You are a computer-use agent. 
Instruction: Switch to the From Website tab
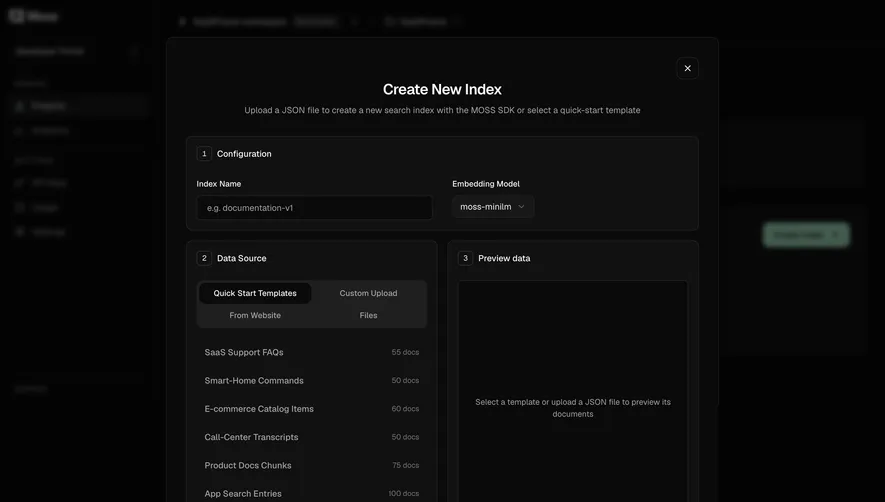pos(255,315)
